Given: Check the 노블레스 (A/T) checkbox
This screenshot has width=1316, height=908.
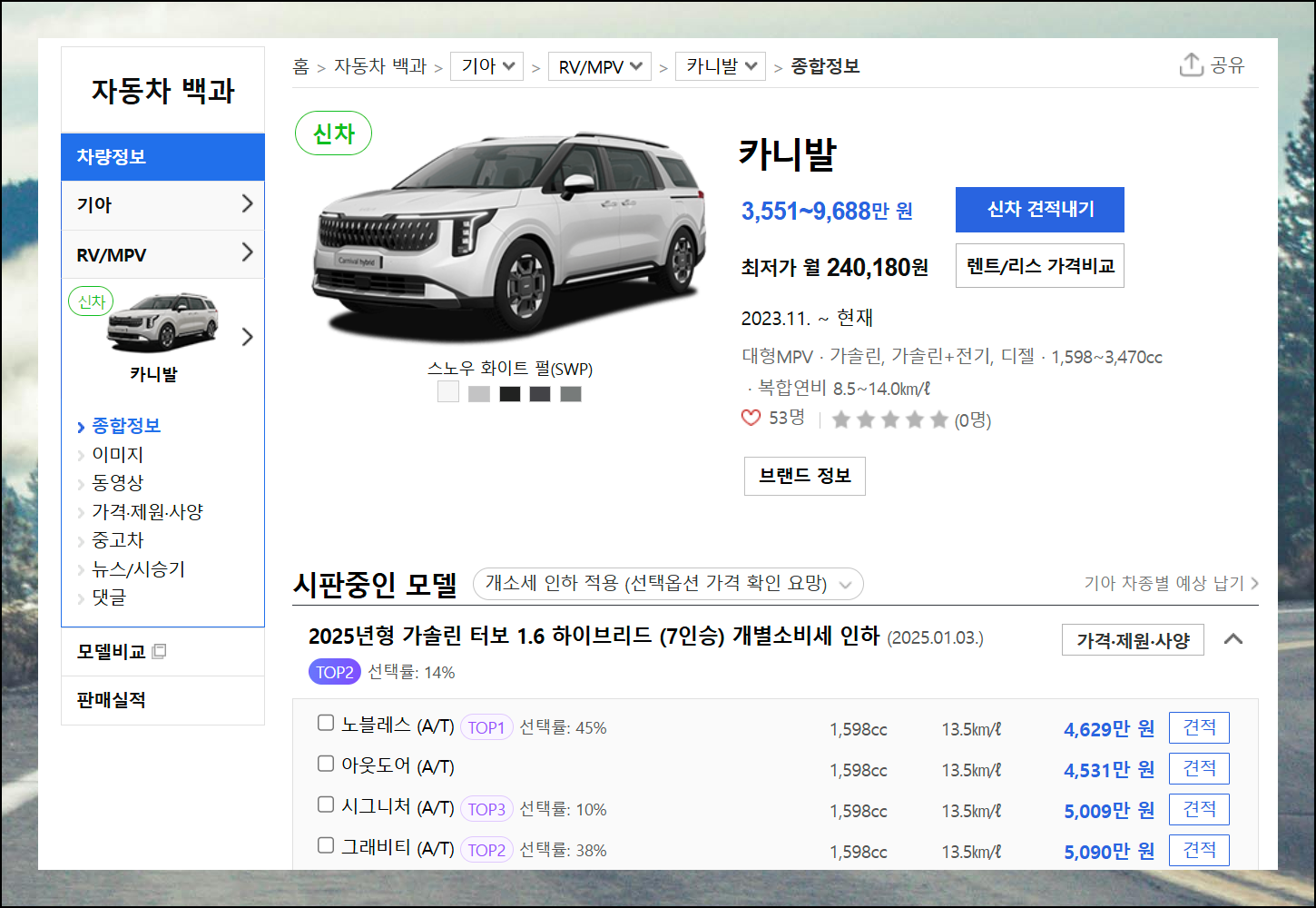Looking at the screenshot, I should 326,723.
